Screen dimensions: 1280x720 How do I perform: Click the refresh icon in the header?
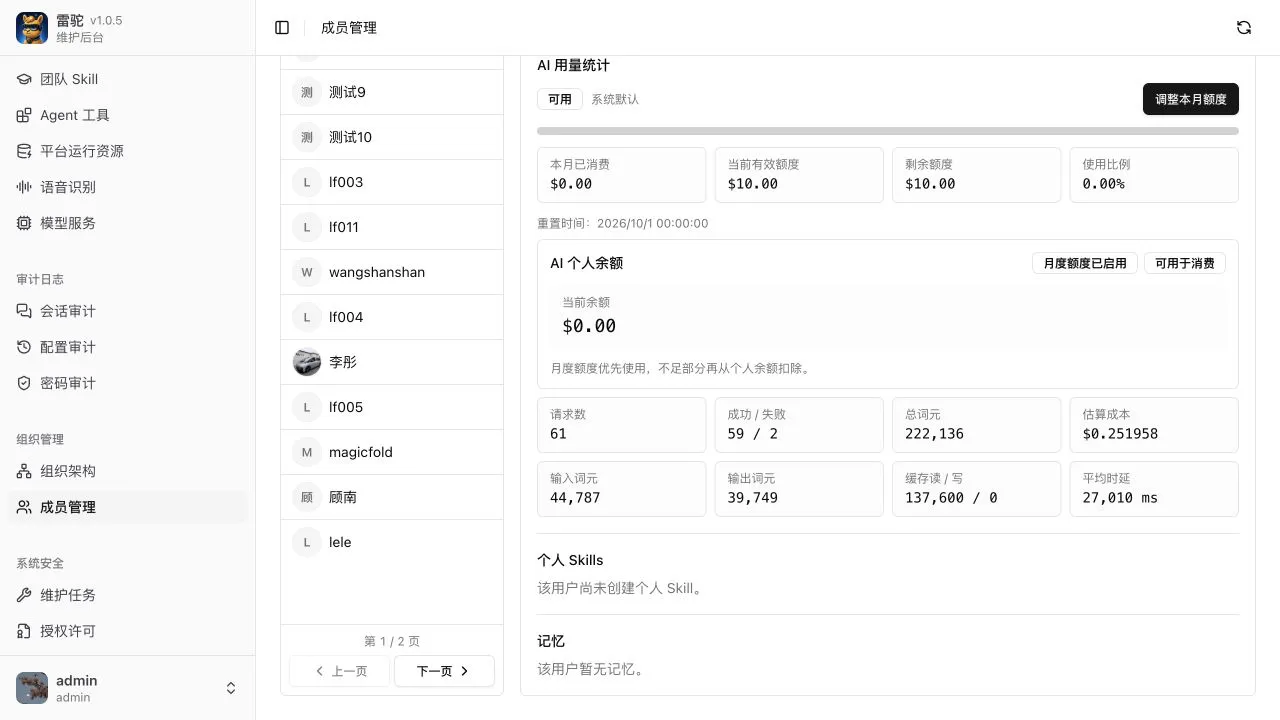(1244, 28)
